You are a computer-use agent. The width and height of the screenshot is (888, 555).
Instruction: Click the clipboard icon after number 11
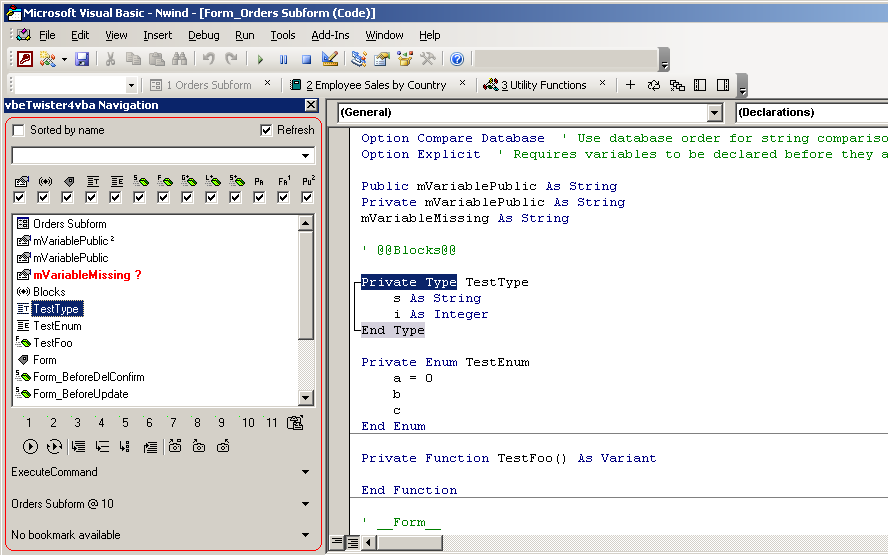pyautogui.click(x=295, y=422)
